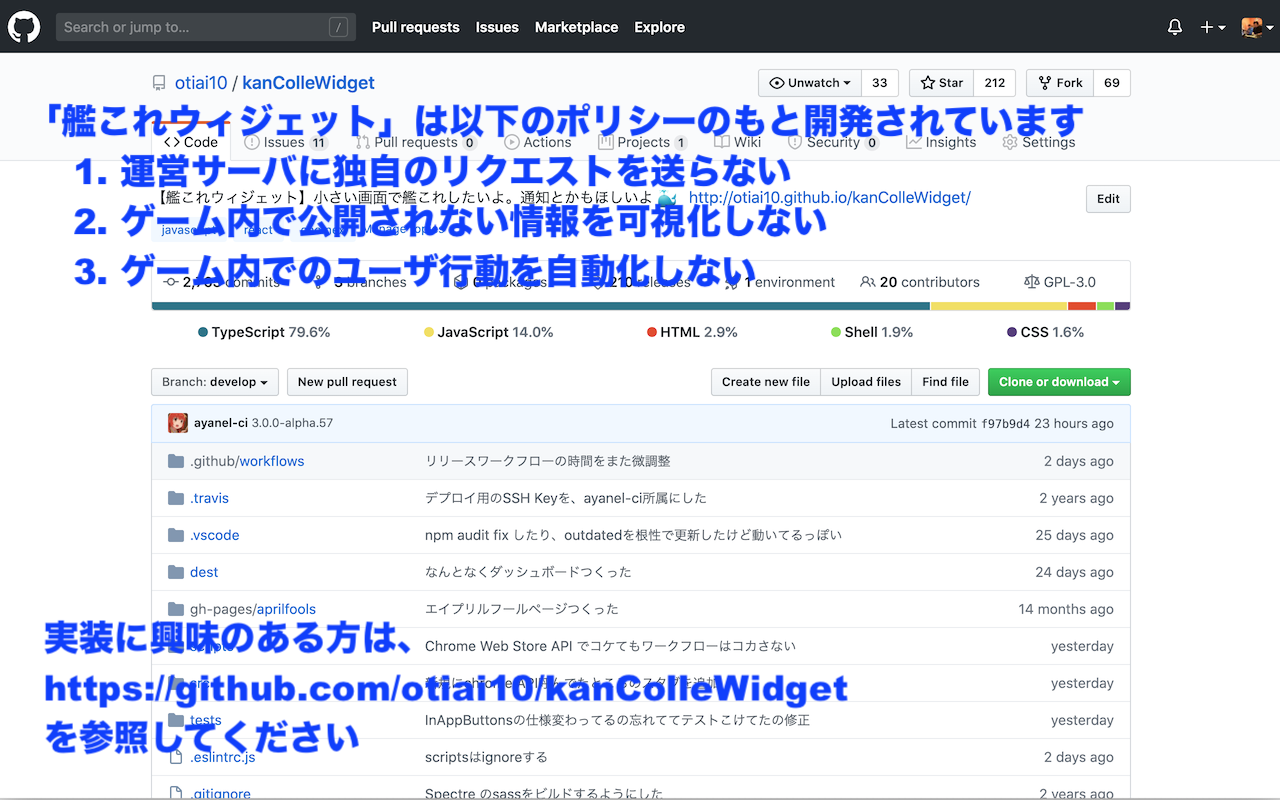
Task: Switch to the Insights tab
Action: click(941, 142)
